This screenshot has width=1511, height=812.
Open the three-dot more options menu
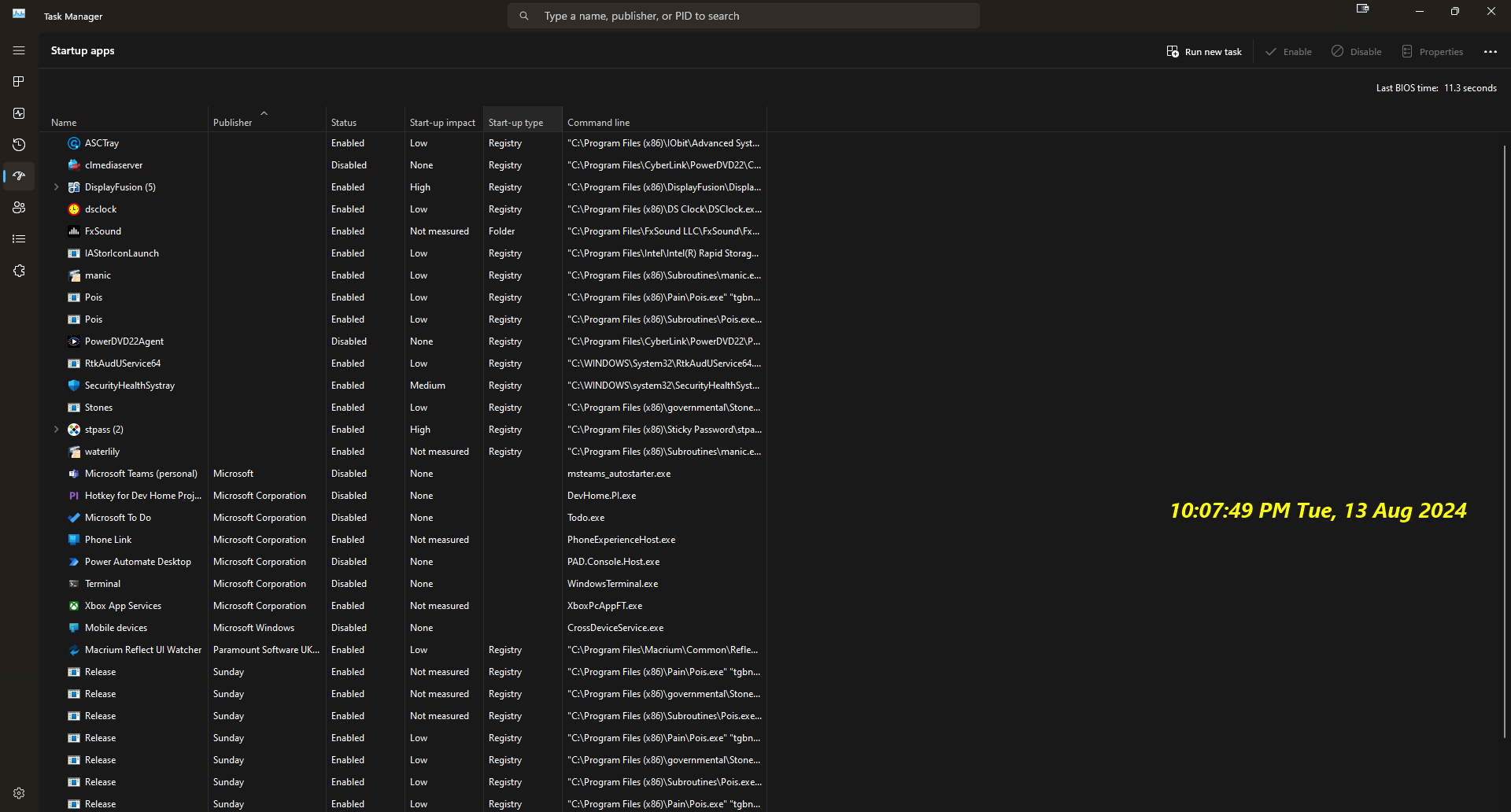click(1491, 52)
